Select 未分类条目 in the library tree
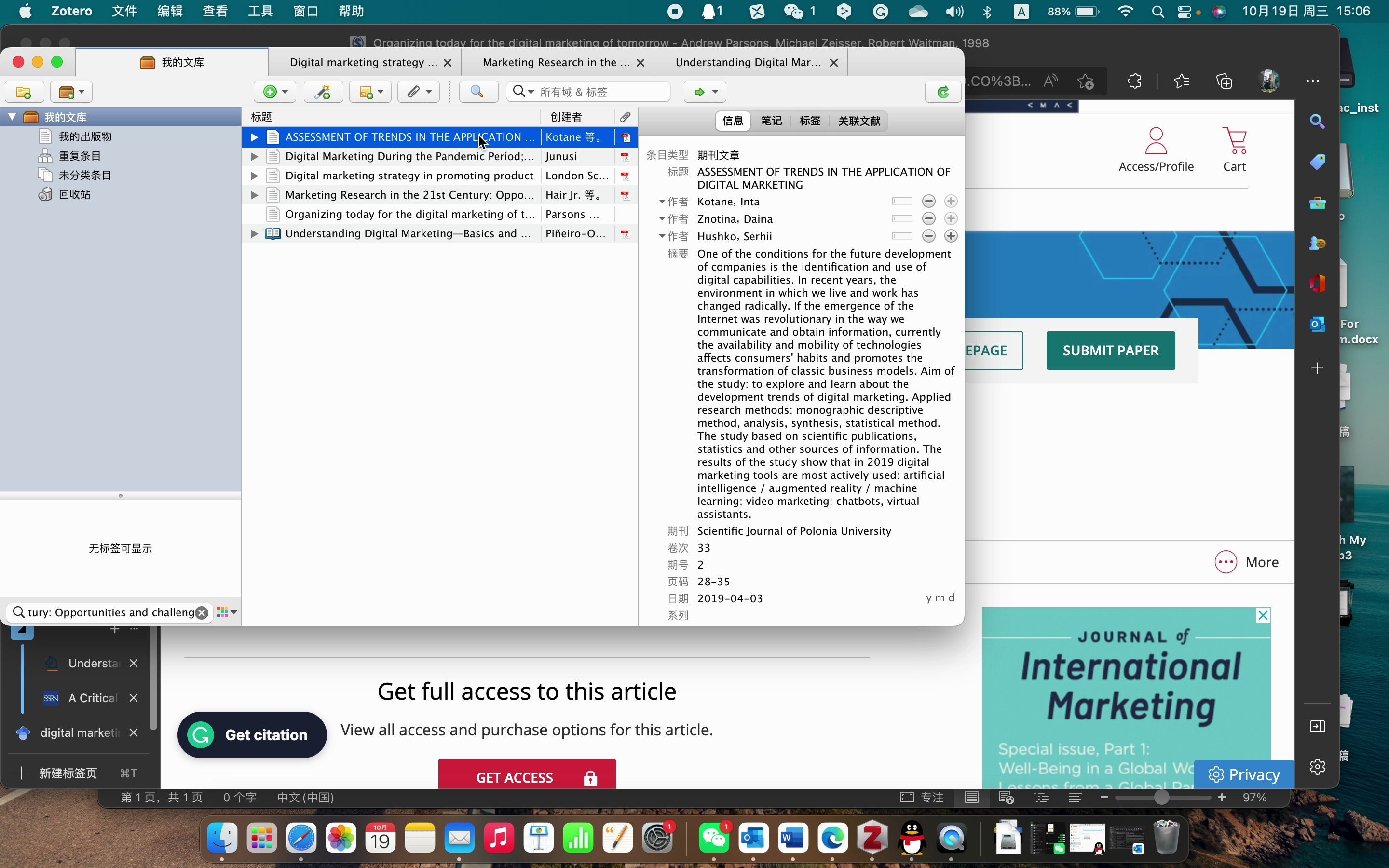The width and height of the screenshot is (1389, 868). (85, 175)
